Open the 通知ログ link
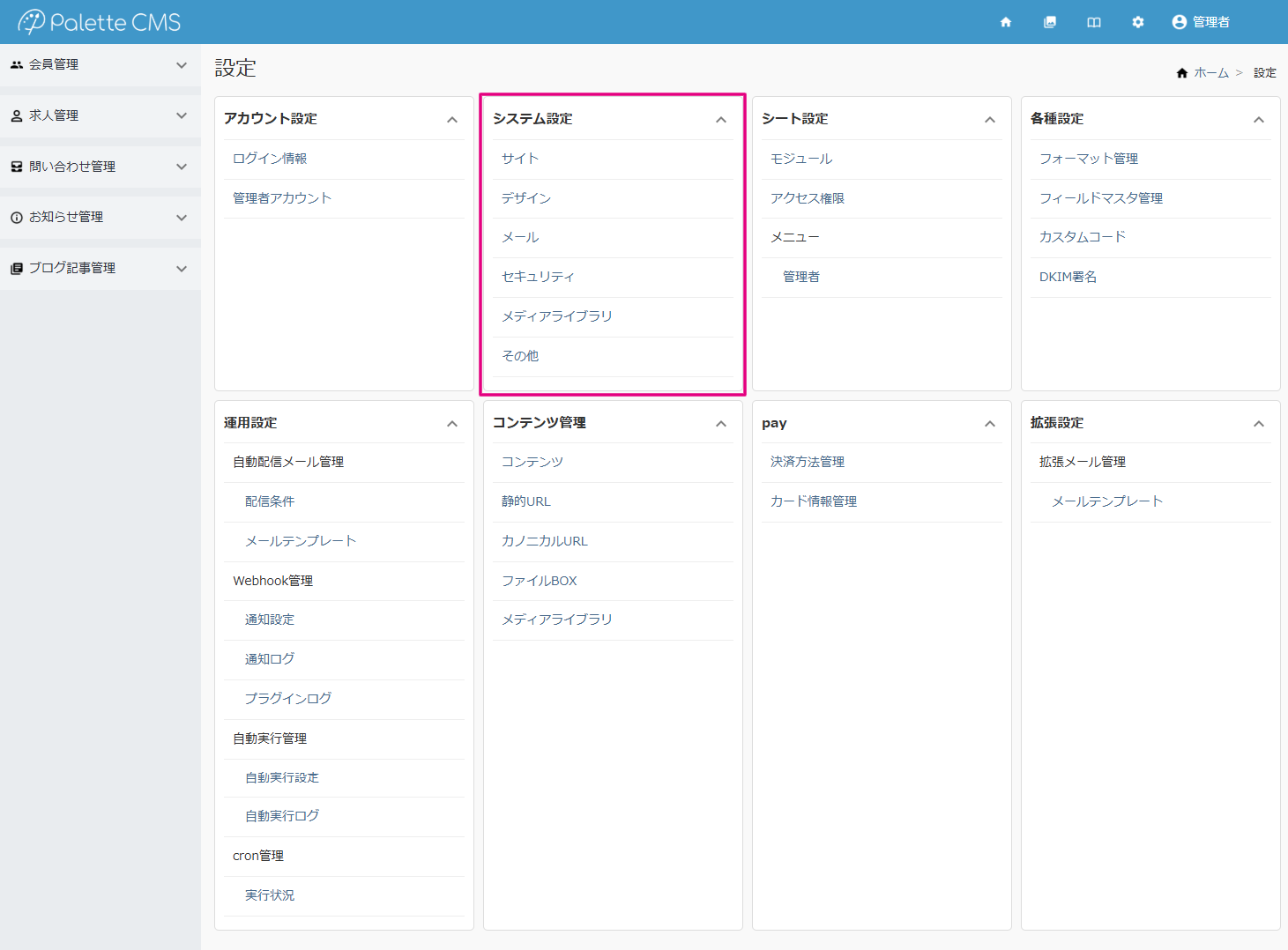Viewport: 1288px width, 950px height. pos(270,659)
